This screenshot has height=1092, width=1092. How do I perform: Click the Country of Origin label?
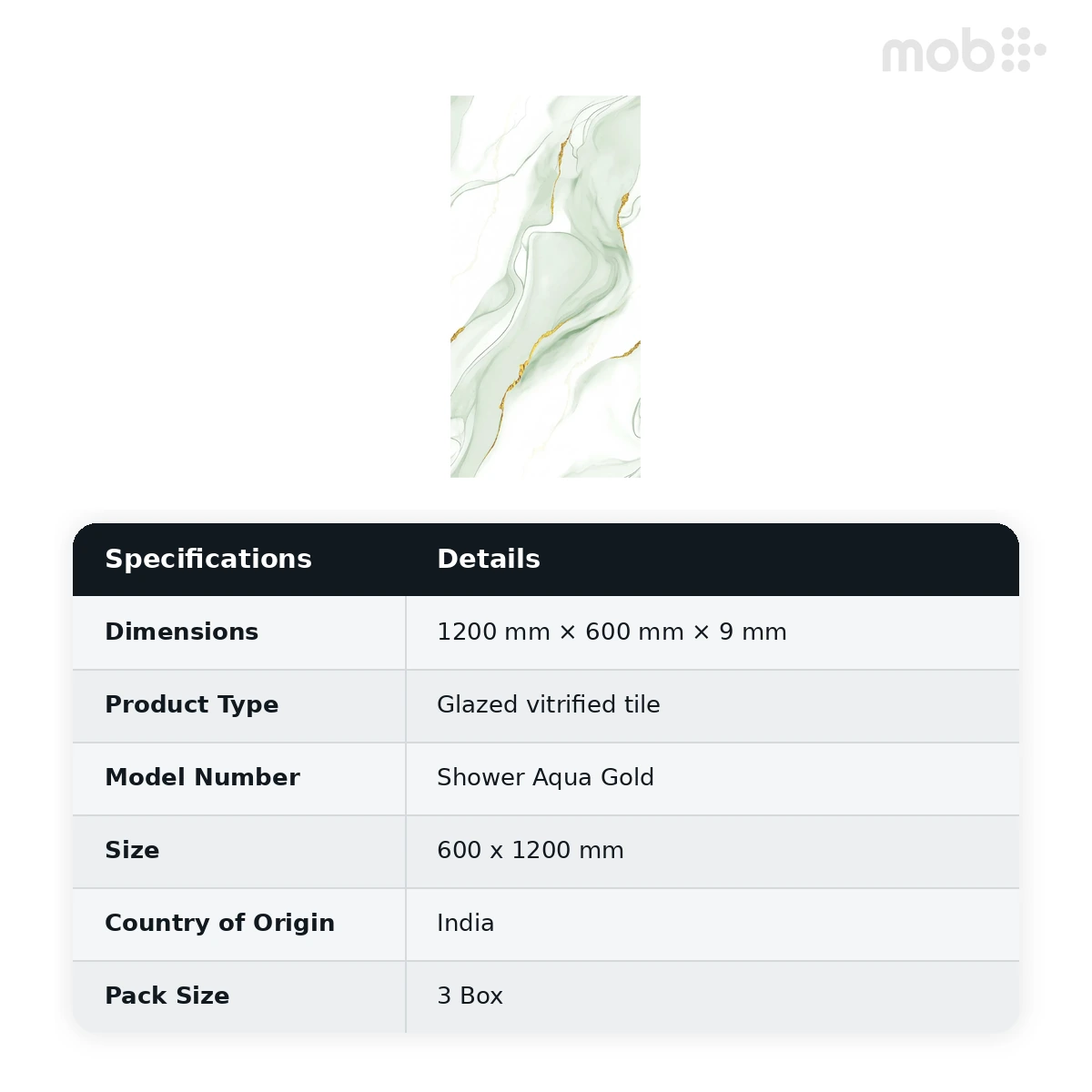click(x=220, y=924)
